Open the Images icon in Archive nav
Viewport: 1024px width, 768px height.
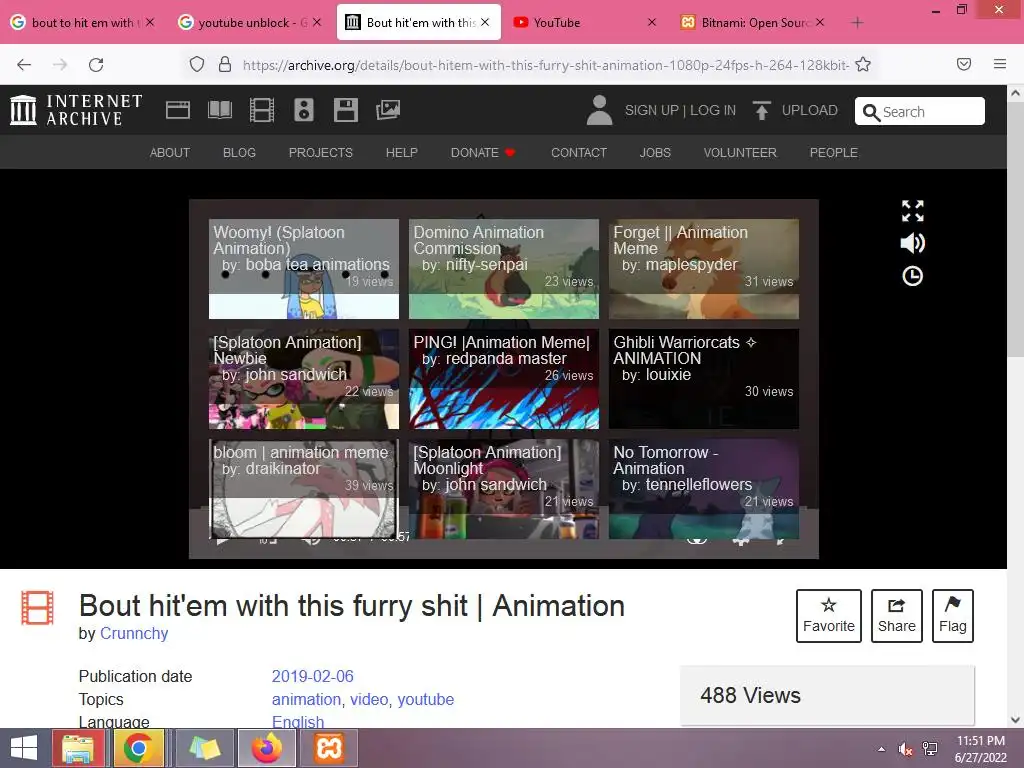[388, 110]
